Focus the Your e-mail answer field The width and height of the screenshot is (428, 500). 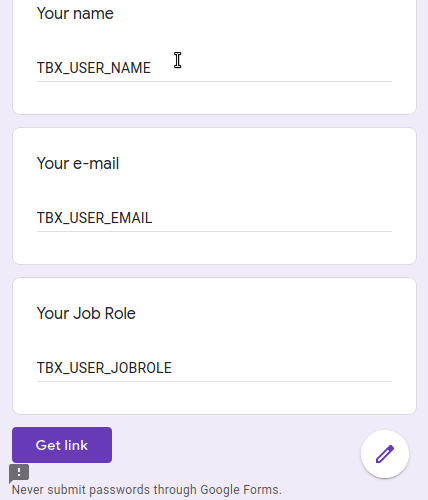(214, 218)
